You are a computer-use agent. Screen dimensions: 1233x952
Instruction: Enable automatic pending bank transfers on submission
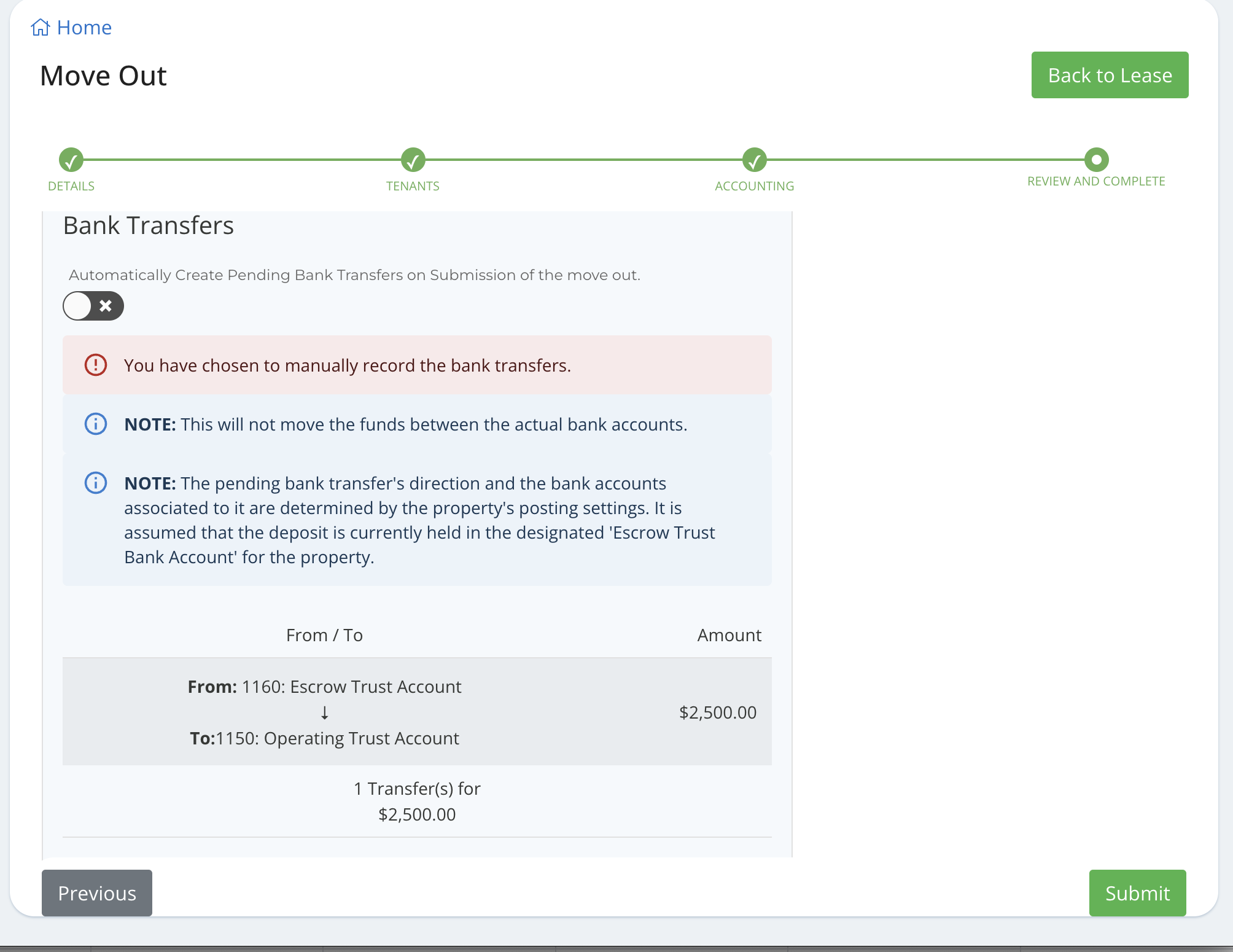tap(92, 306)
